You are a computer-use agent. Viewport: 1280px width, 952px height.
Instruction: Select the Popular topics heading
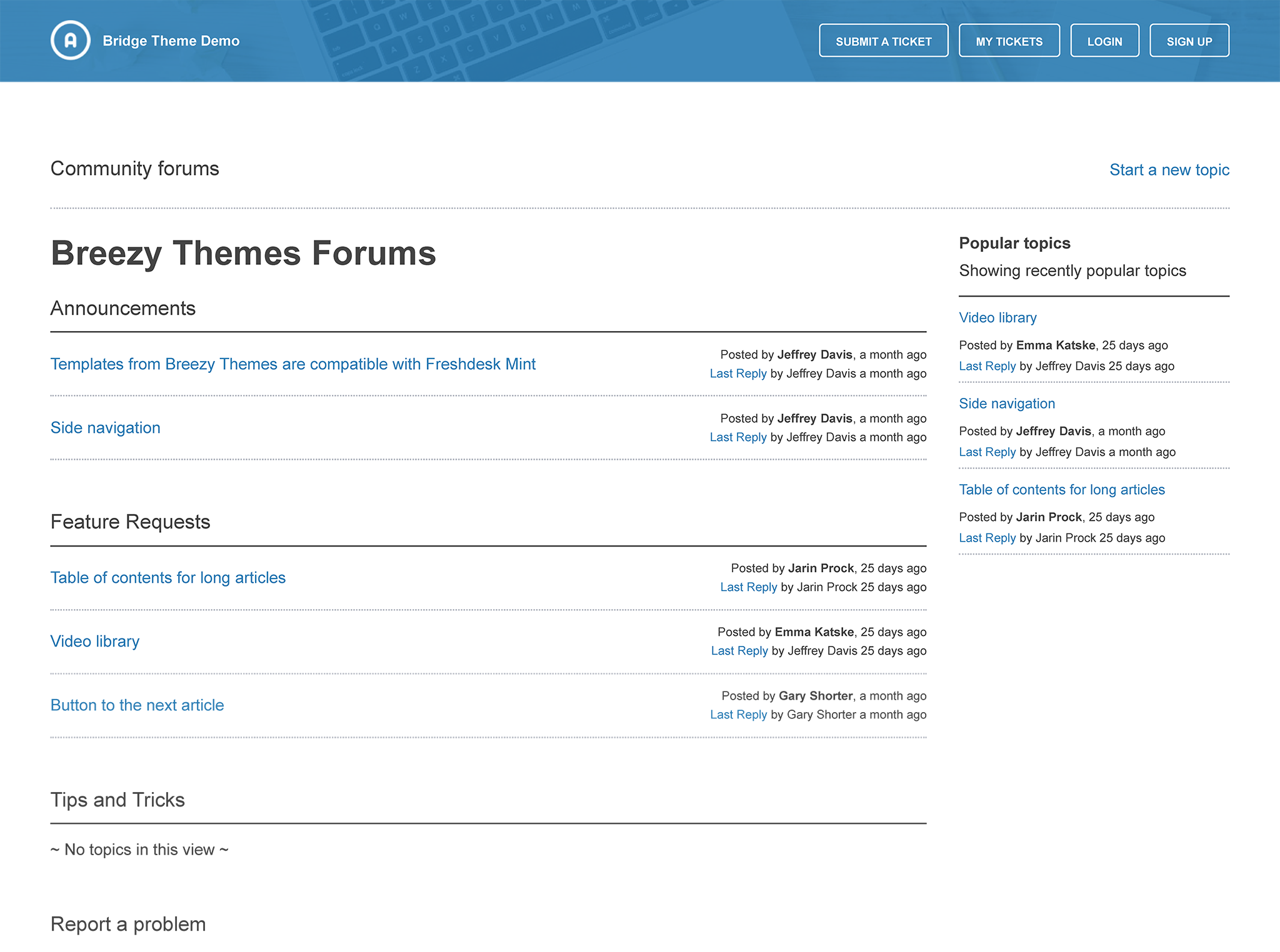tap(1014, 243)
